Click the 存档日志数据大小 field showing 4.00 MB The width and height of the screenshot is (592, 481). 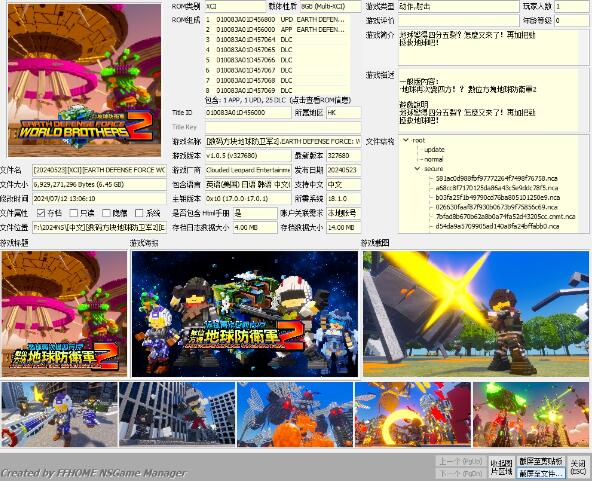pos(255,227)
